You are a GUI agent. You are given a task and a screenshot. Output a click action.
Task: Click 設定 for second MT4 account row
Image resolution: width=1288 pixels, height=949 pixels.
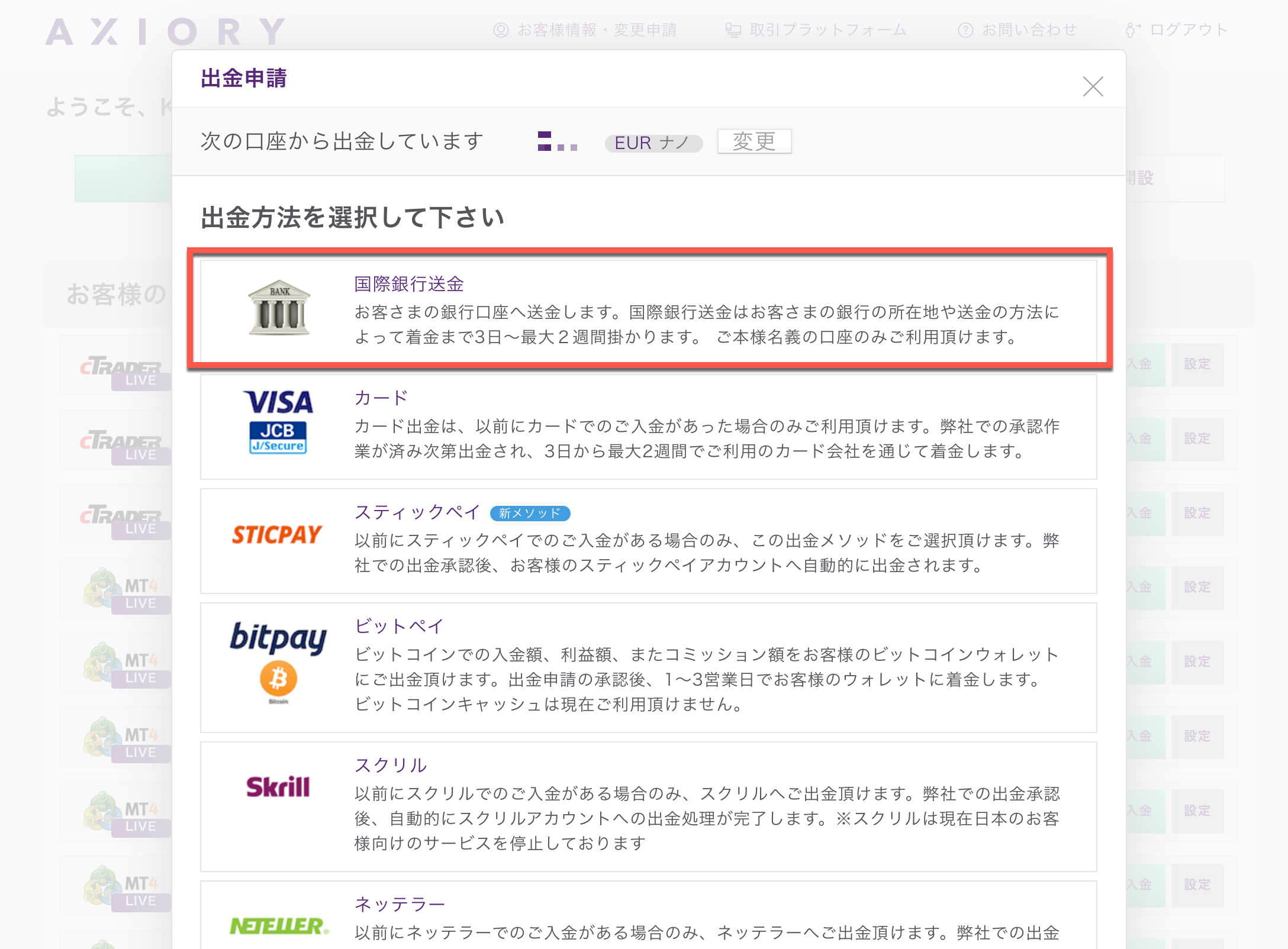pyautogui.click(x=1197, y=662)
